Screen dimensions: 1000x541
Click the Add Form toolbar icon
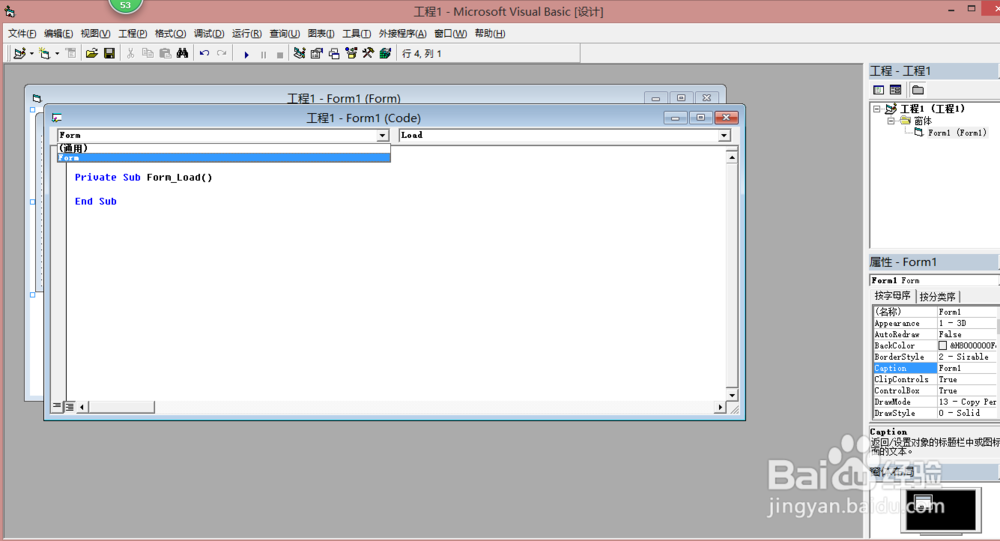pos(44,54)
